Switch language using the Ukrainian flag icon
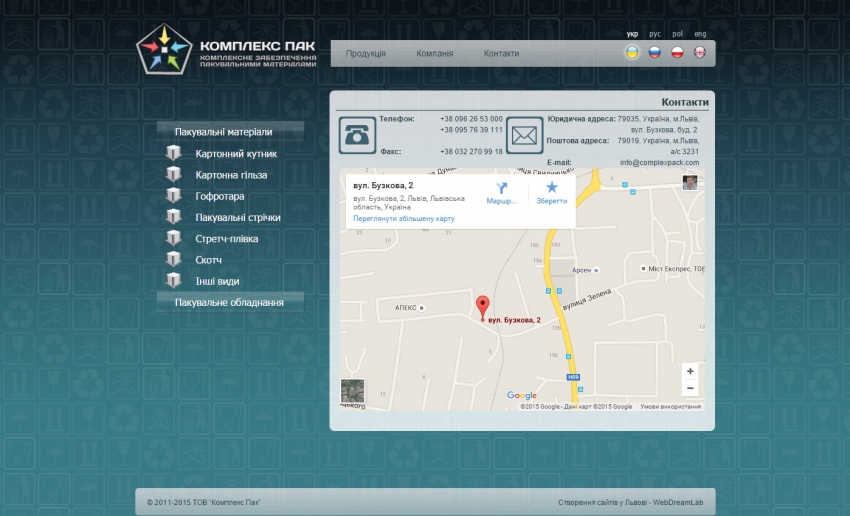This screenshot has height=516, width=850. (x=632, y=52)
